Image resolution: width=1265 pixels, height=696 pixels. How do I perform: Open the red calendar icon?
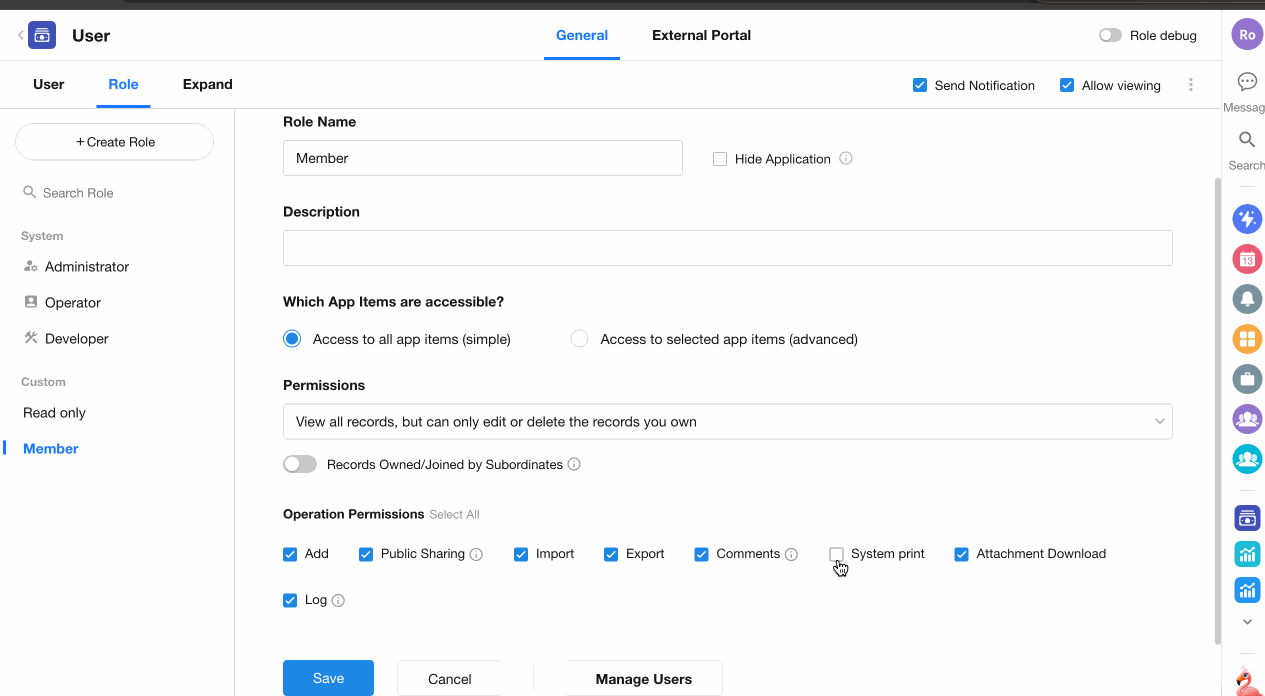tap(1247, 259)
